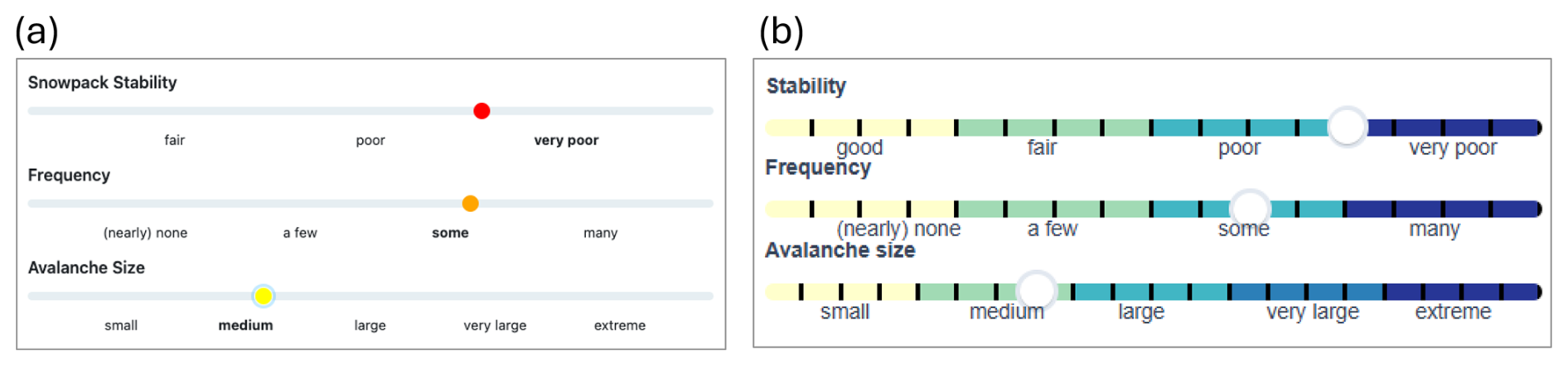Click 'very poor' stability label in panel (b)
This screenshot has width=1568, height=366.
[1453, 148]
